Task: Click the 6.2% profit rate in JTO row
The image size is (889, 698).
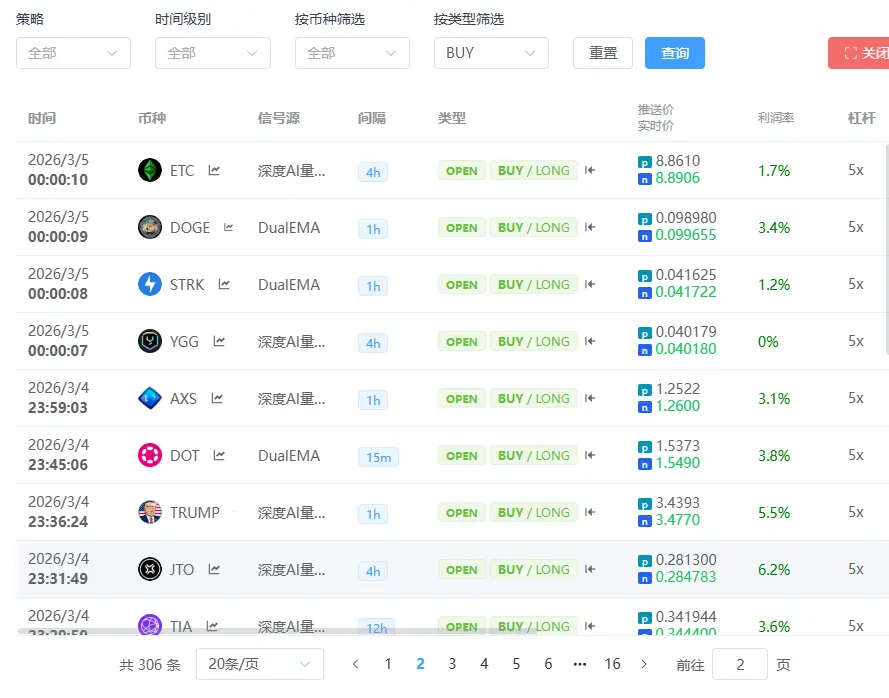Action: 774,570
